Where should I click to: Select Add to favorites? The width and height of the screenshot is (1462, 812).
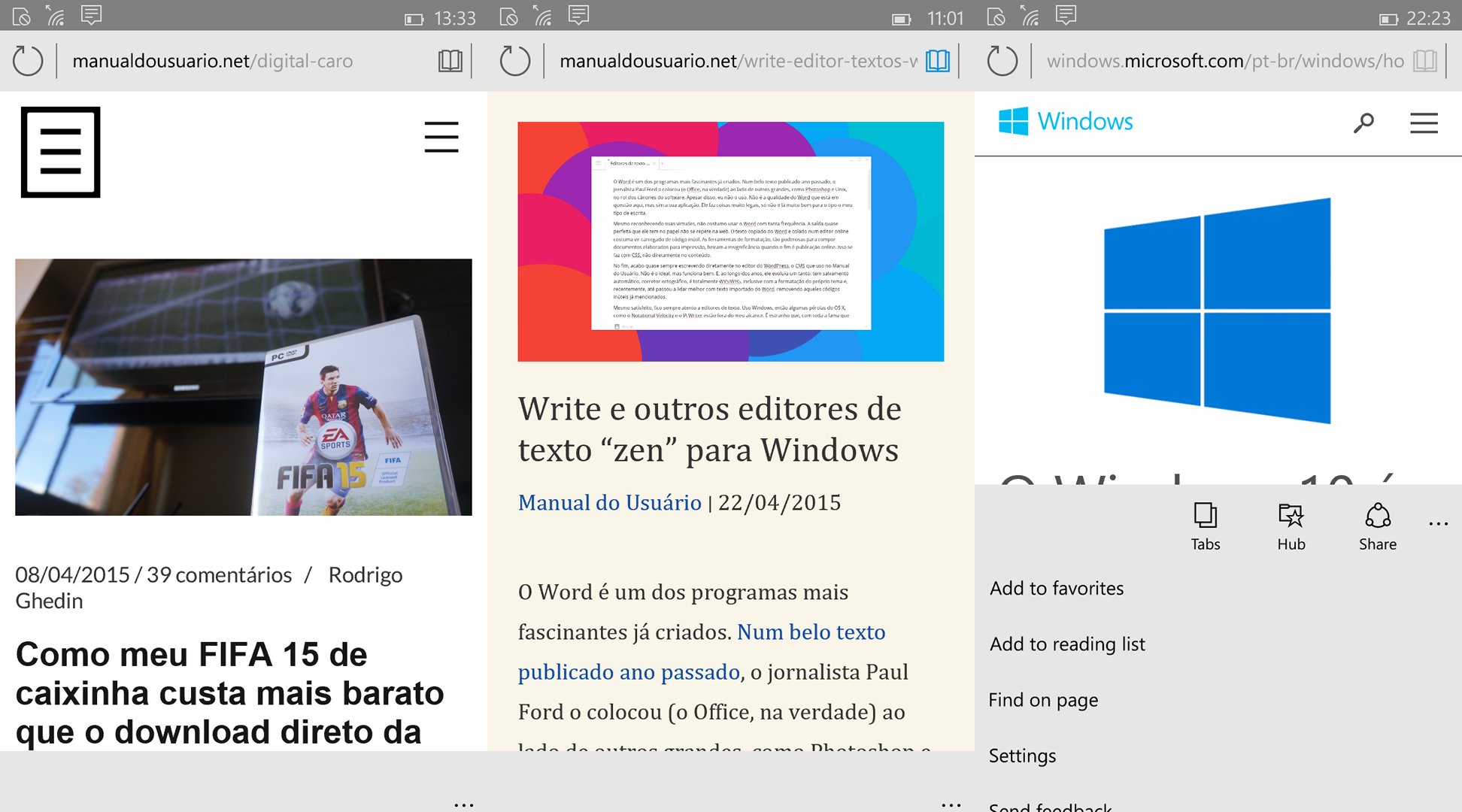tap(1057, 589)
